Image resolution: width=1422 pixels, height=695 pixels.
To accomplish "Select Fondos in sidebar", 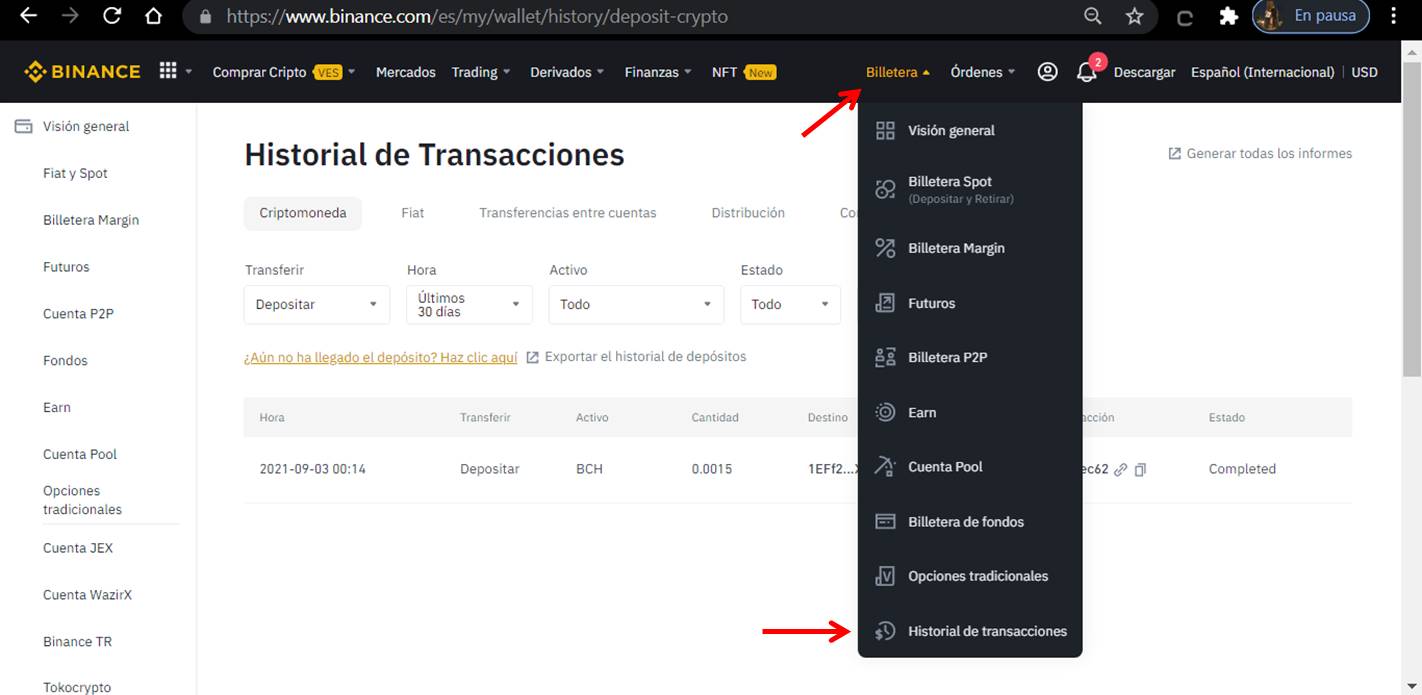I will [x=65, y=361].
